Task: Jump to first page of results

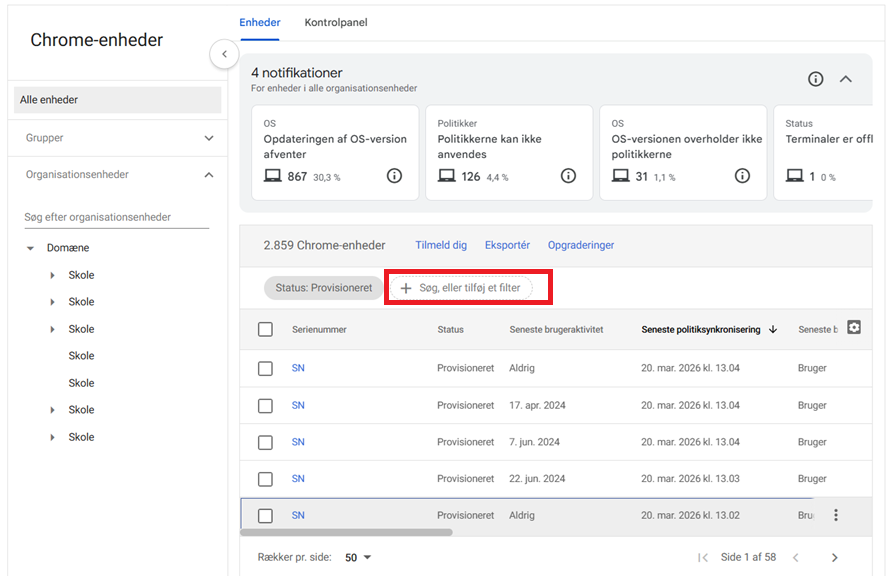Action: (x=703, y=557)
